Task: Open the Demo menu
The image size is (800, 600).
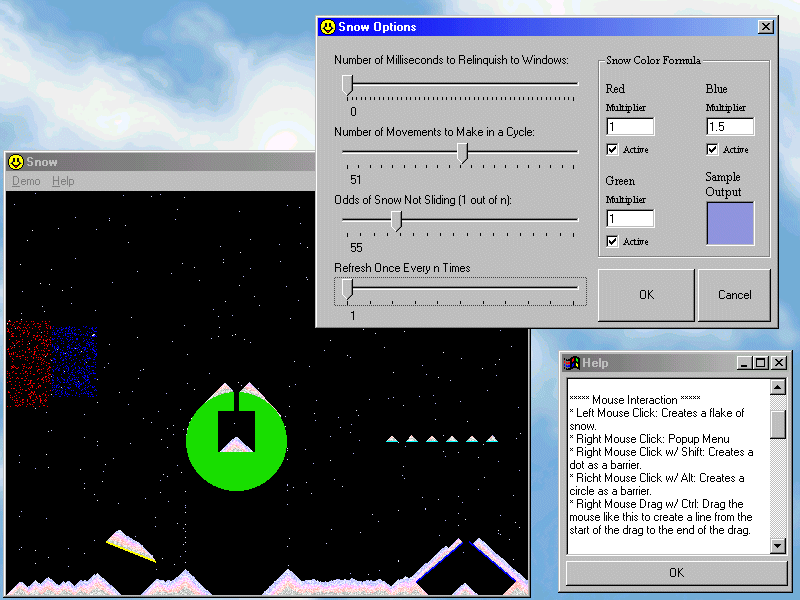Action: point(26,181)
